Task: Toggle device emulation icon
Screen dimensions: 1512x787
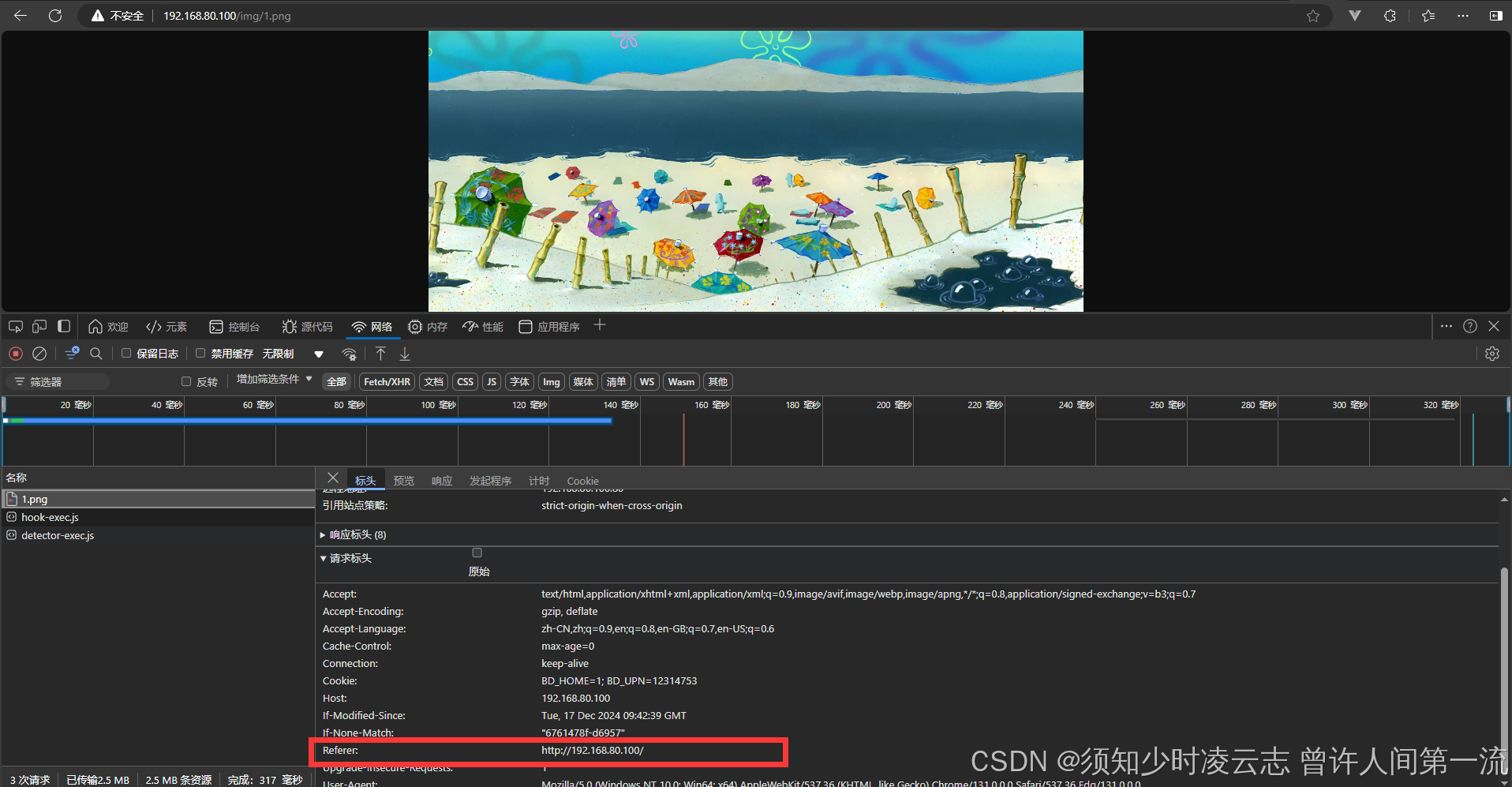Action: pos(39,326)
